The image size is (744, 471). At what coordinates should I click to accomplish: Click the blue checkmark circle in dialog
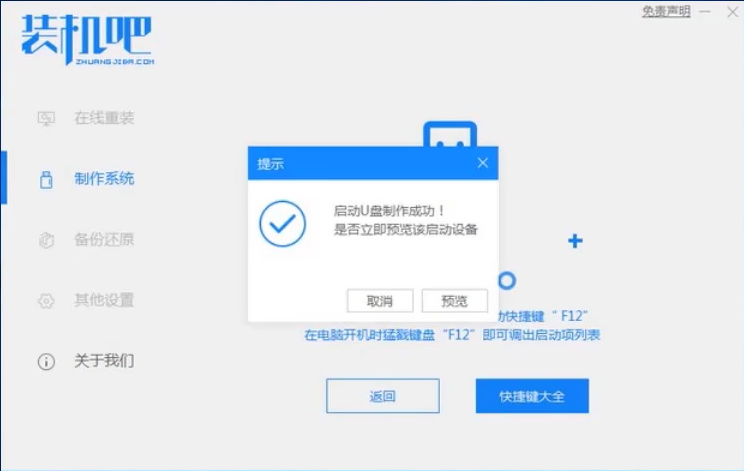282,223
